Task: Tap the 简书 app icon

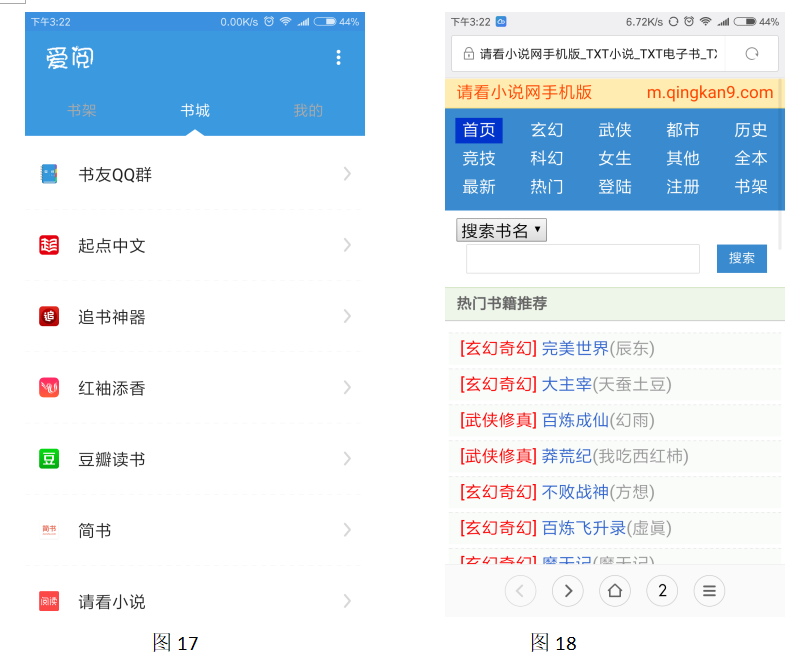Action: [x=49, y=530]
